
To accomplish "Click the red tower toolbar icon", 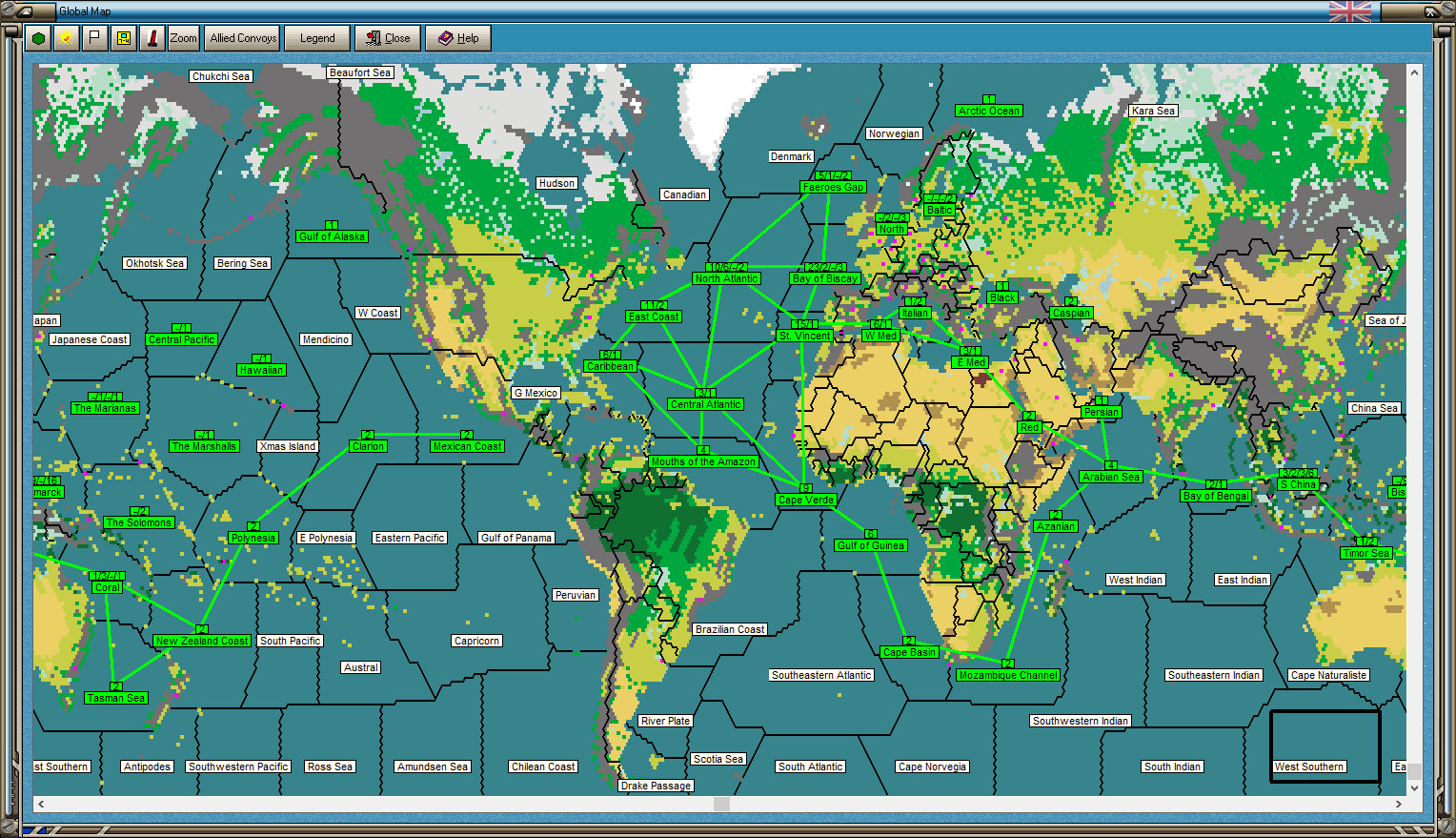I will coord(152,38).
